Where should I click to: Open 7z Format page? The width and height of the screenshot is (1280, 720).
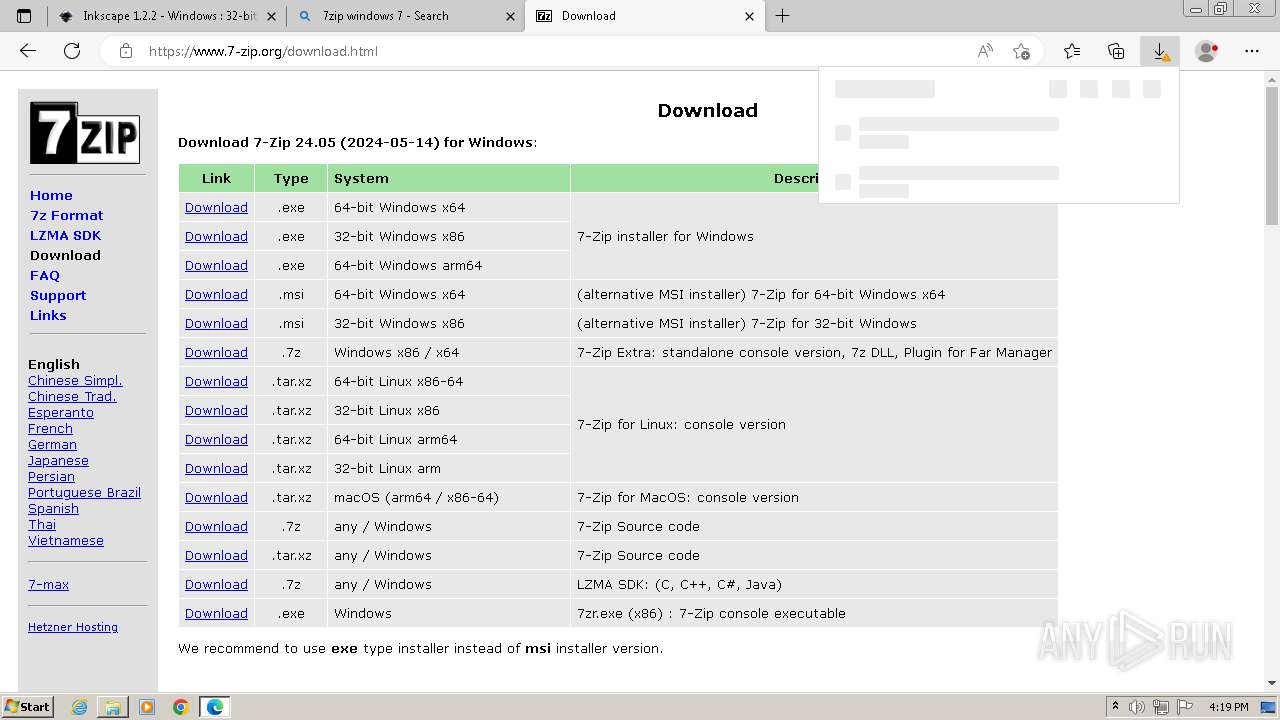tap(67, 215)
